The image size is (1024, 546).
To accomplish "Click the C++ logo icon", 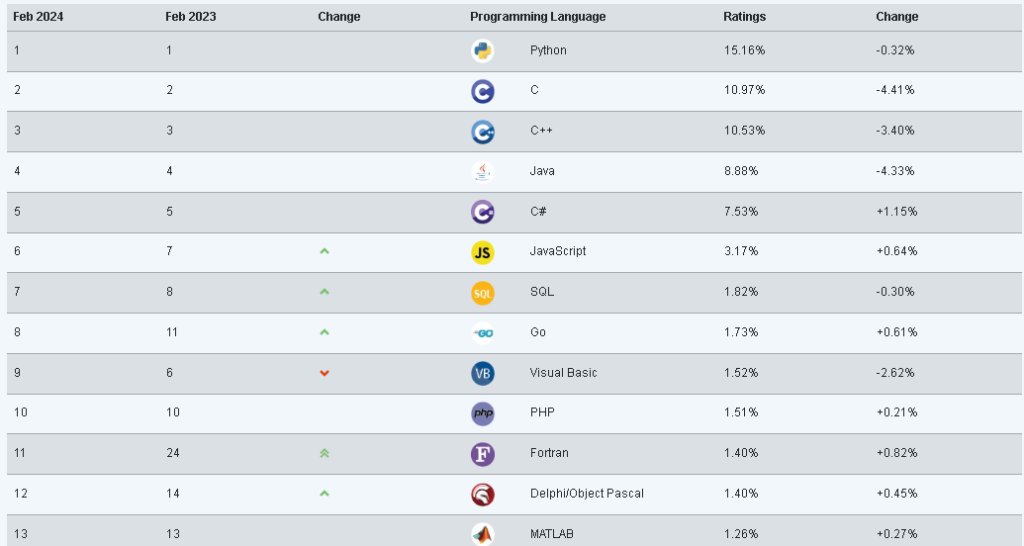I will pyautogui.click(x=482, y=131).
